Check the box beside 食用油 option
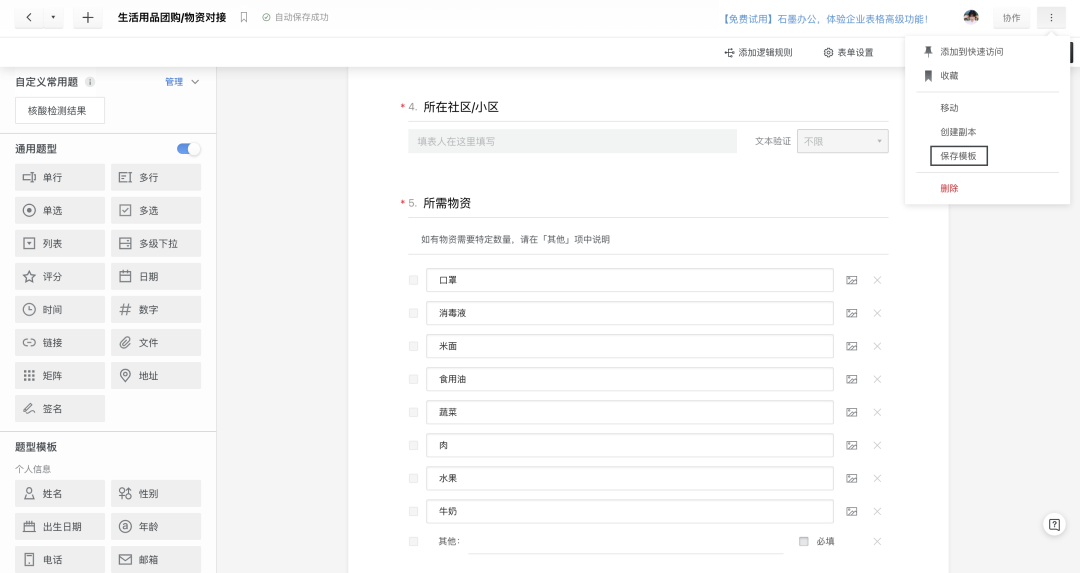 (413, 379)
